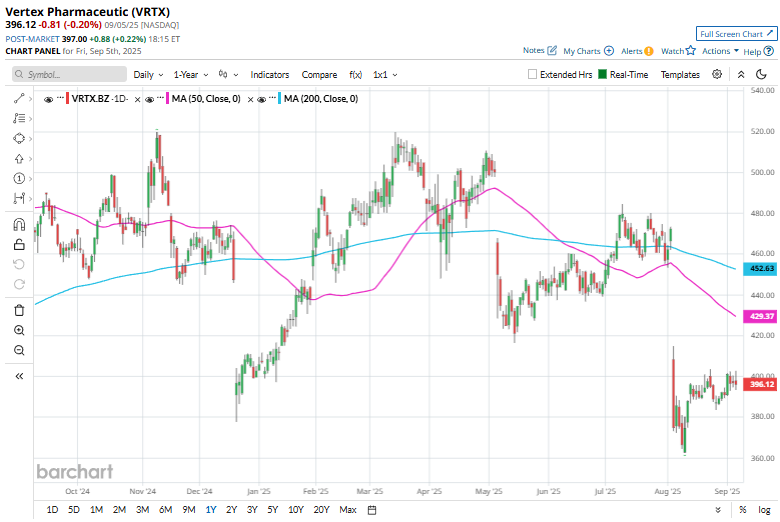Screen dimensions: 780x522
Task: Switch to dark mode moon icon
Action: pyautogui.click(x=761, y=74)
